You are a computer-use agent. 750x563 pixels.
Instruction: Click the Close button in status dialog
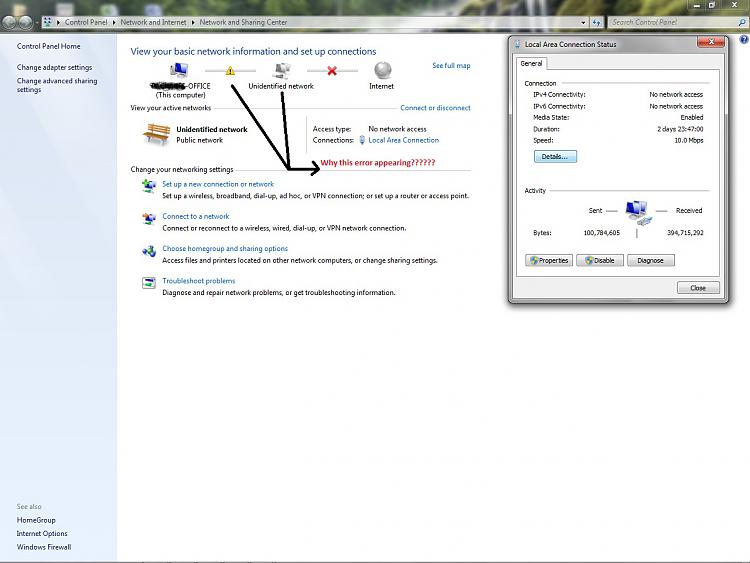click(698, 287)
